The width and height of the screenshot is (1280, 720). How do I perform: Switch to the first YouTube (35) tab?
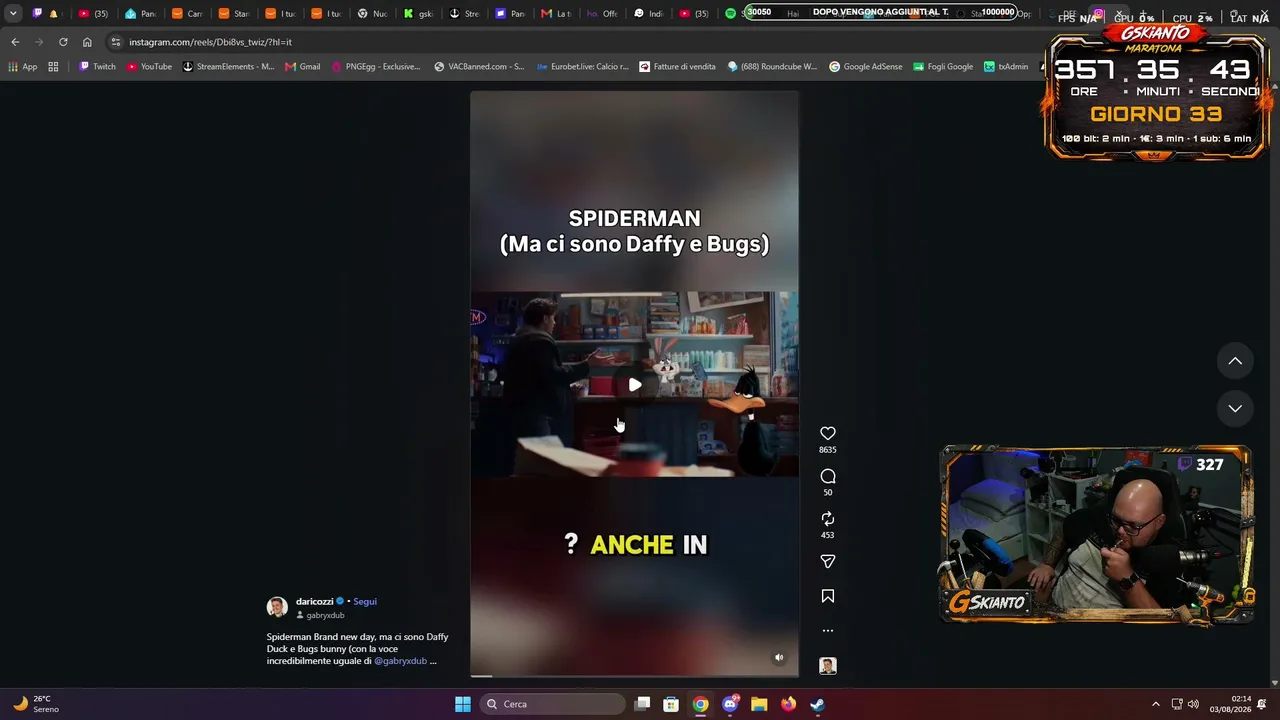pos(93,14)
